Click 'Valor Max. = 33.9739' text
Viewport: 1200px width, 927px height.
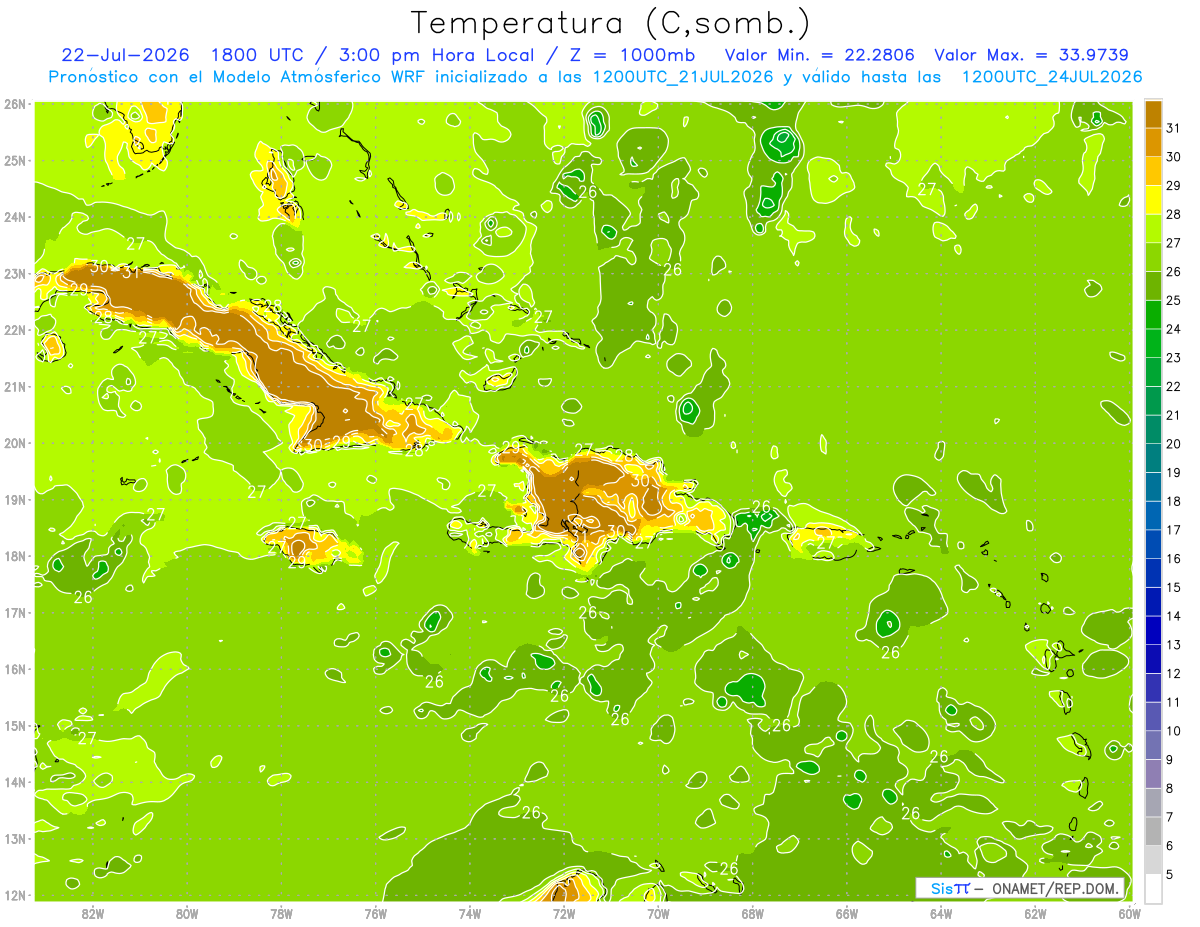1032,55
